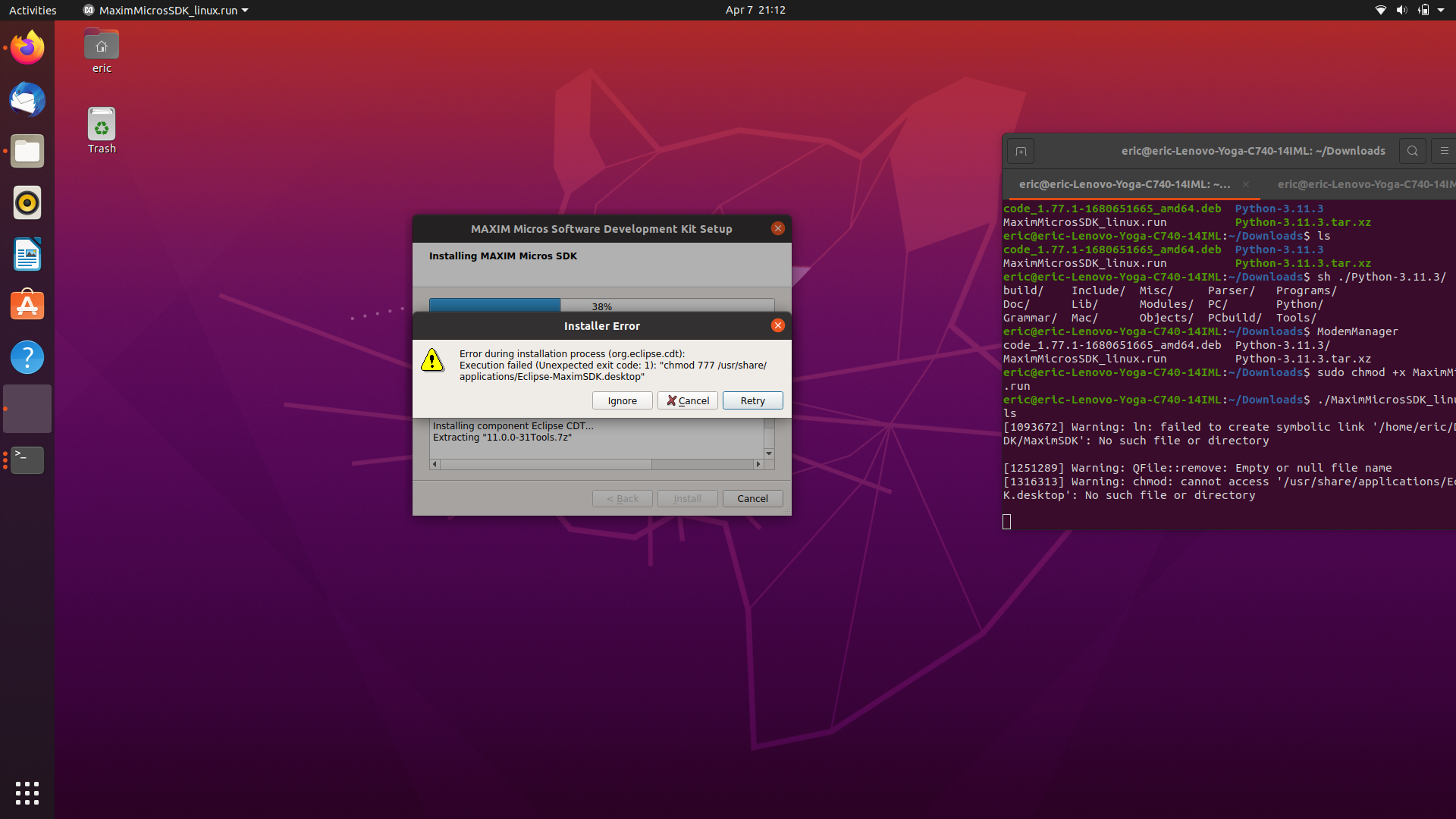Open the MaximMicrosSDK_linux.run app menu
The width and height of the screenshot is (1456, 819).
tap(165, 10)
